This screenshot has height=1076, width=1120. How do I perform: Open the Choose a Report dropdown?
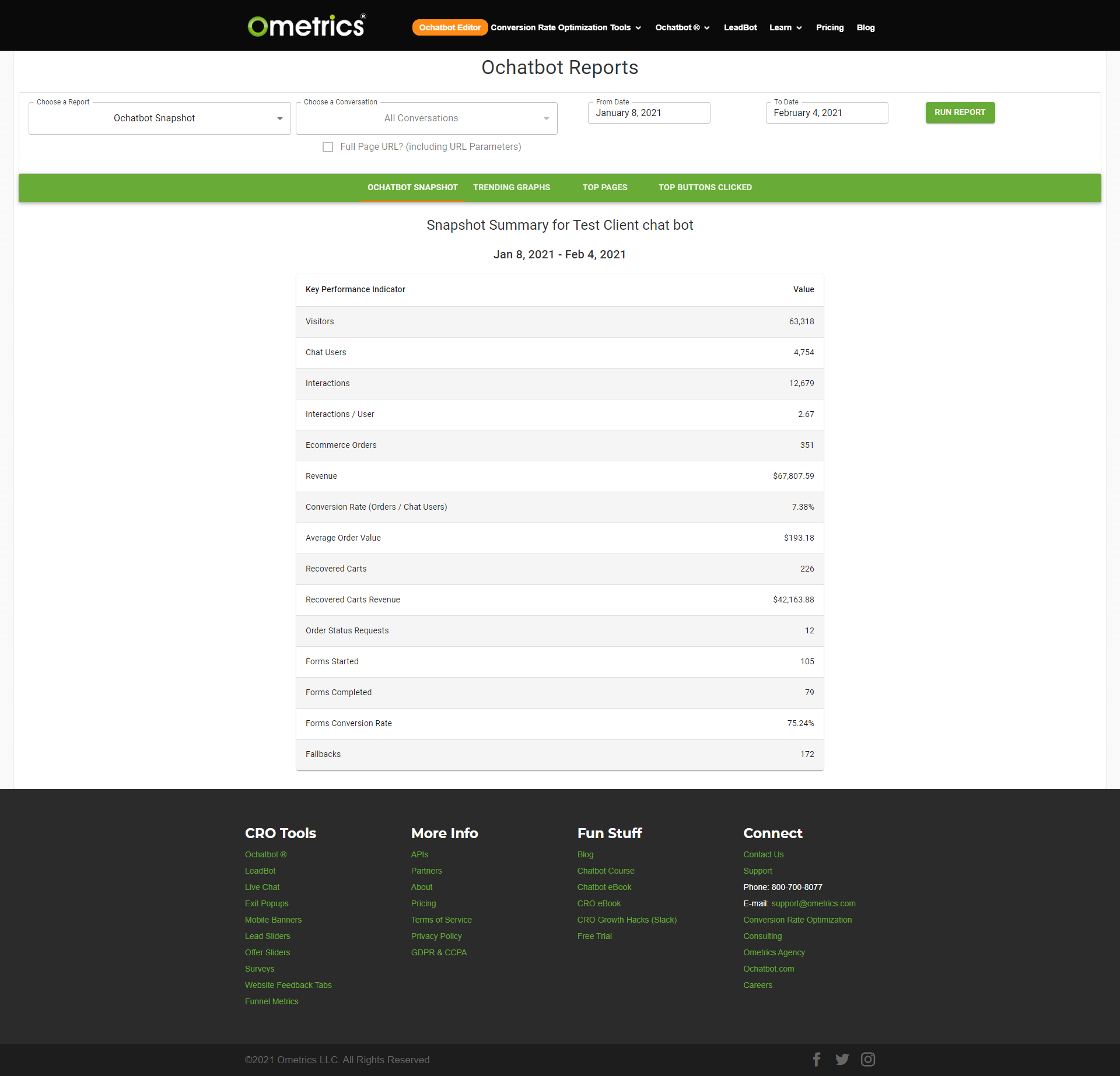coord(160,118)
